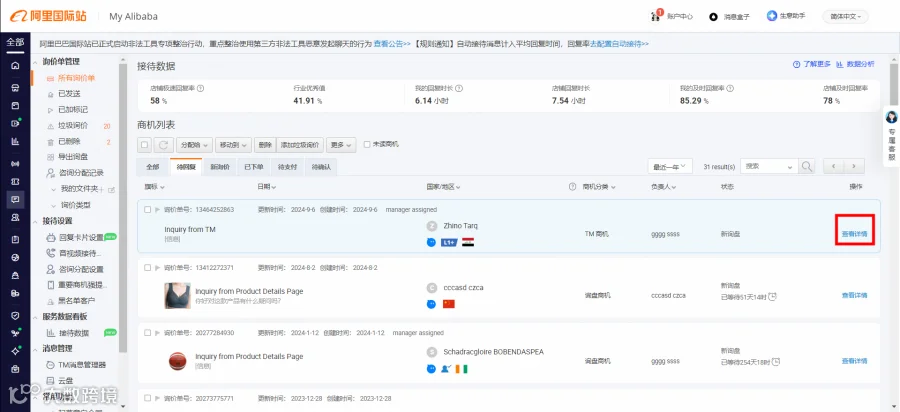
Task: Enable the 未读商机 unread checkbox
Action: [x=367, y=145]
